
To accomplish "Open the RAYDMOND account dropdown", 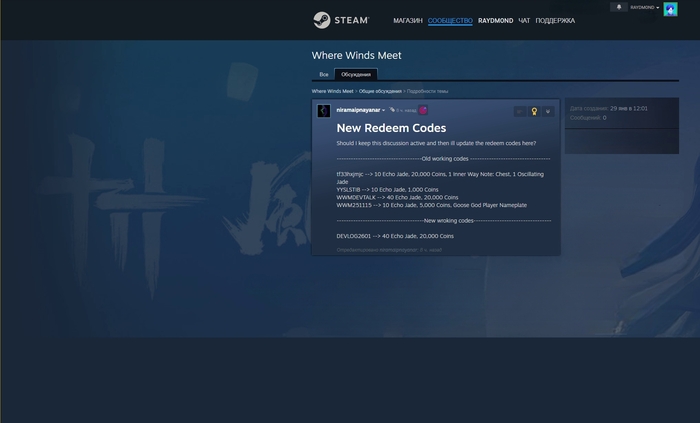I will tap(644, 7).
